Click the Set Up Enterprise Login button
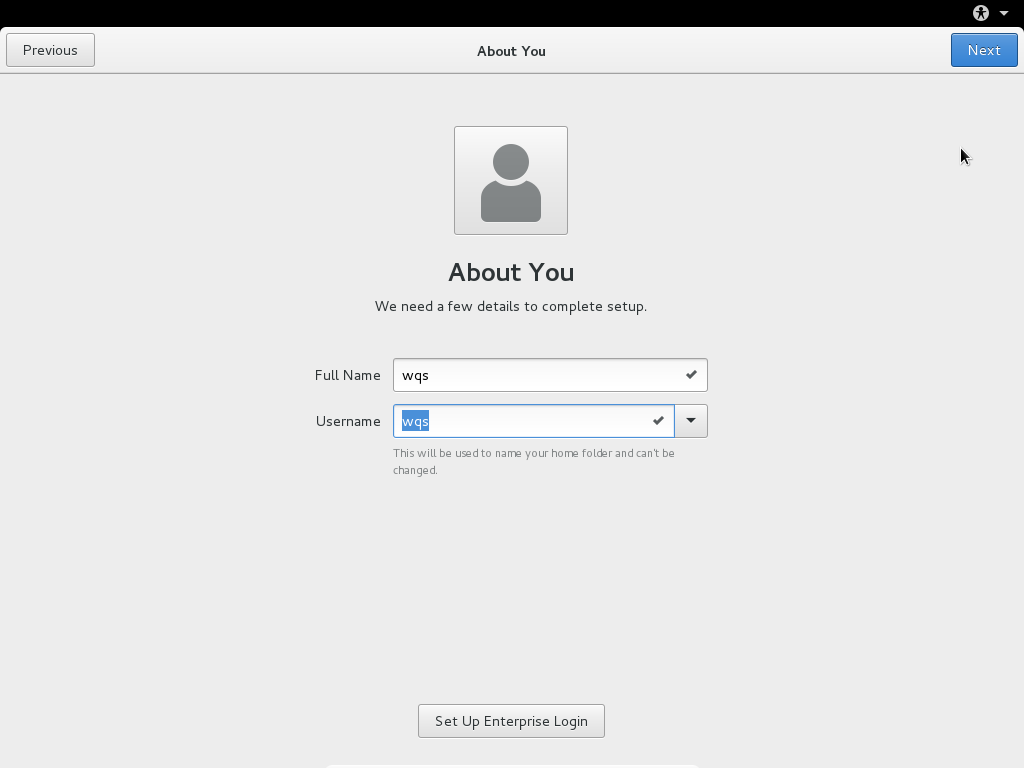 tap(511, 721)
